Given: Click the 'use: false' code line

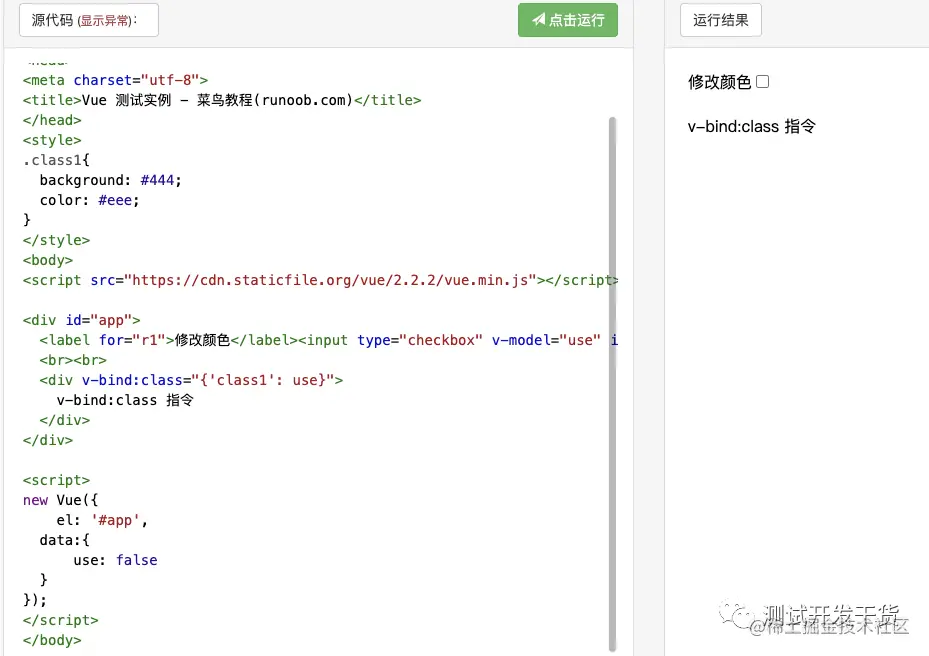Looking at the screenshot, I should coord(116,560).
